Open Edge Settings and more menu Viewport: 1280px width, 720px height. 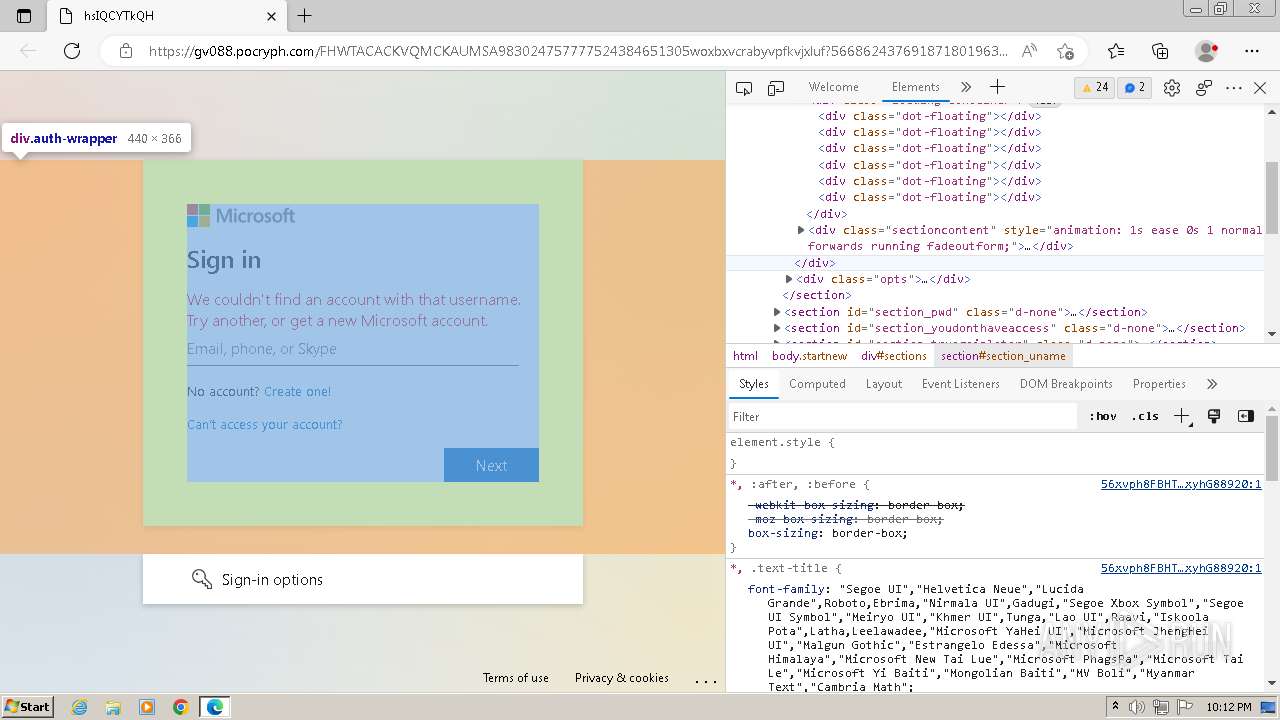point(1252,51)
